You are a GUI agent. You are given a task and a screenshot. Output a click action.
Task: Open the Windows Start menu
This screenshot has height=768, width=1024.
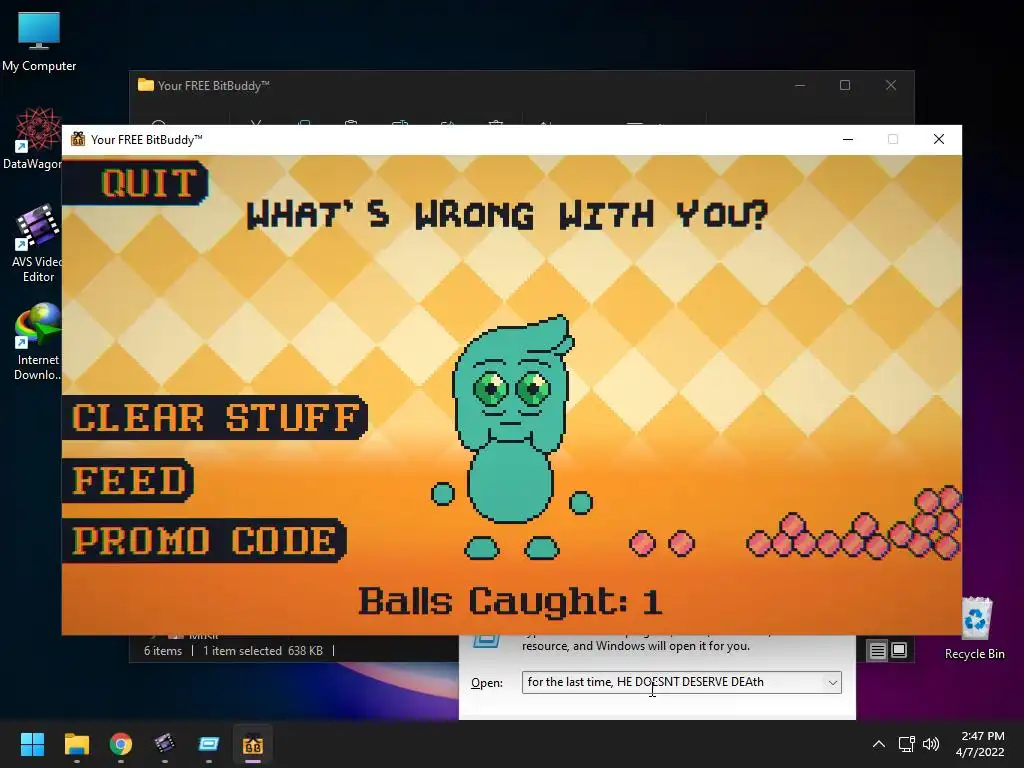32,744
